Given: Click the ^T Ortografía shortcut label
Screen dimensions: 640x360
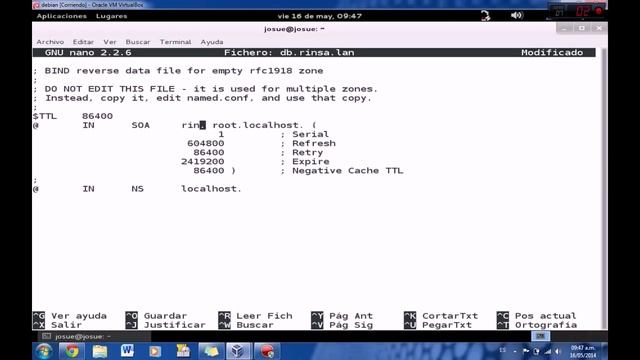Looking at the screenshot, I should tap(537, 325).
